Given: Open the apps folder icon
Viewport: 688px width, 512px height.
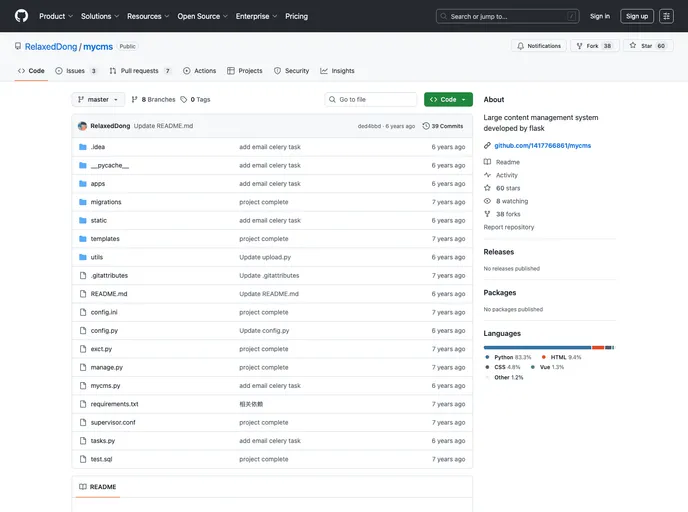Looking at the screenshot, I should pos(82,184).
